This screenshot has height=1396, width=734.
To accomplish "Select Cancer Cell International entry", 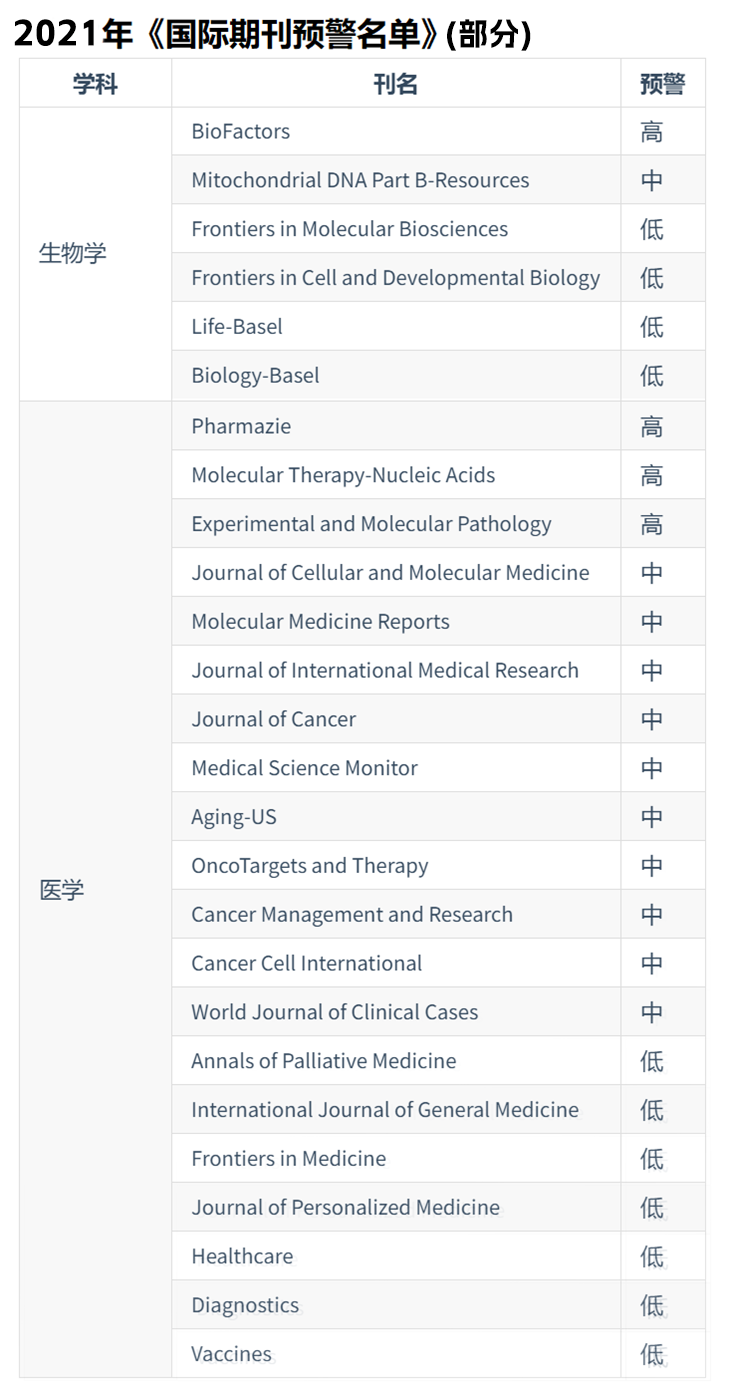I will coord(306,963).
